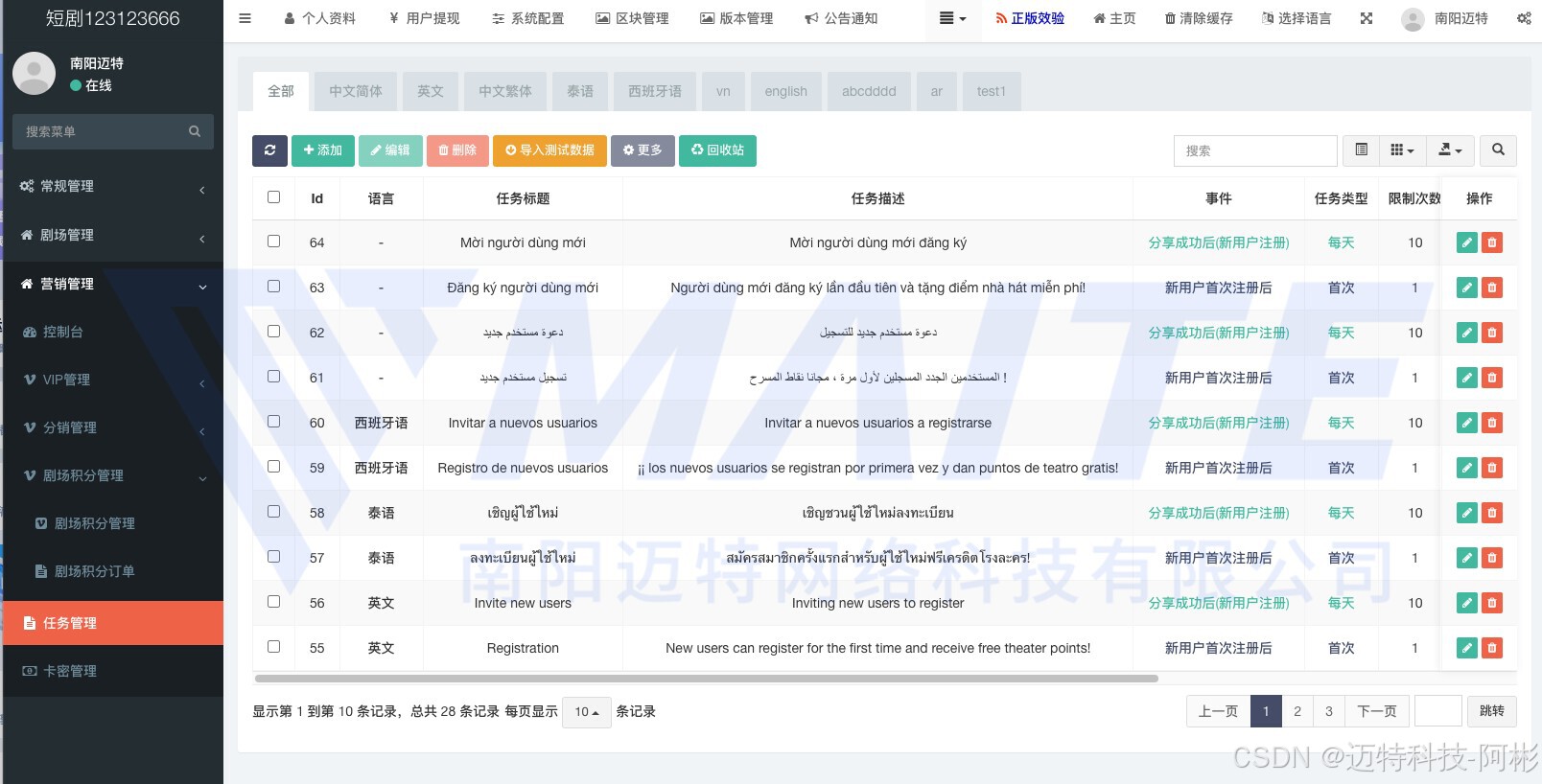Click edit pencil icon for row 64
Viewport: 1542px width, 784px height.
coord(1466,242)
